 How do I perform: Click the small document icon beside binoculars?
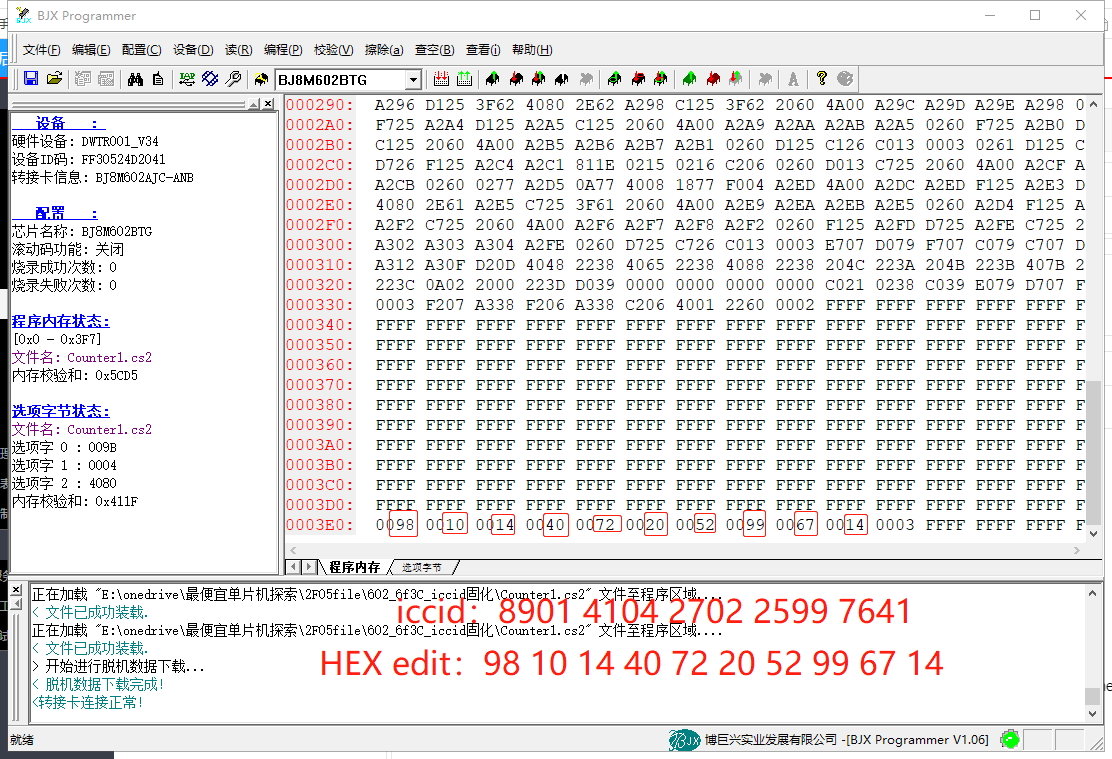158,79
